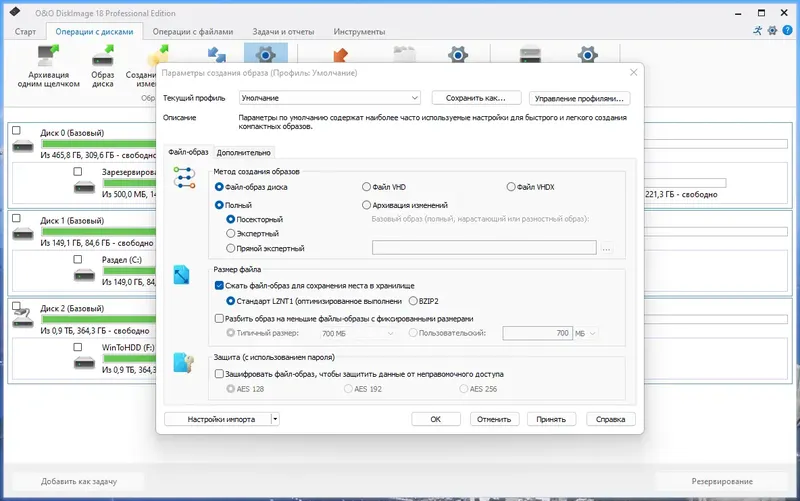Open the МБ unit dropdown

[586, 333]
